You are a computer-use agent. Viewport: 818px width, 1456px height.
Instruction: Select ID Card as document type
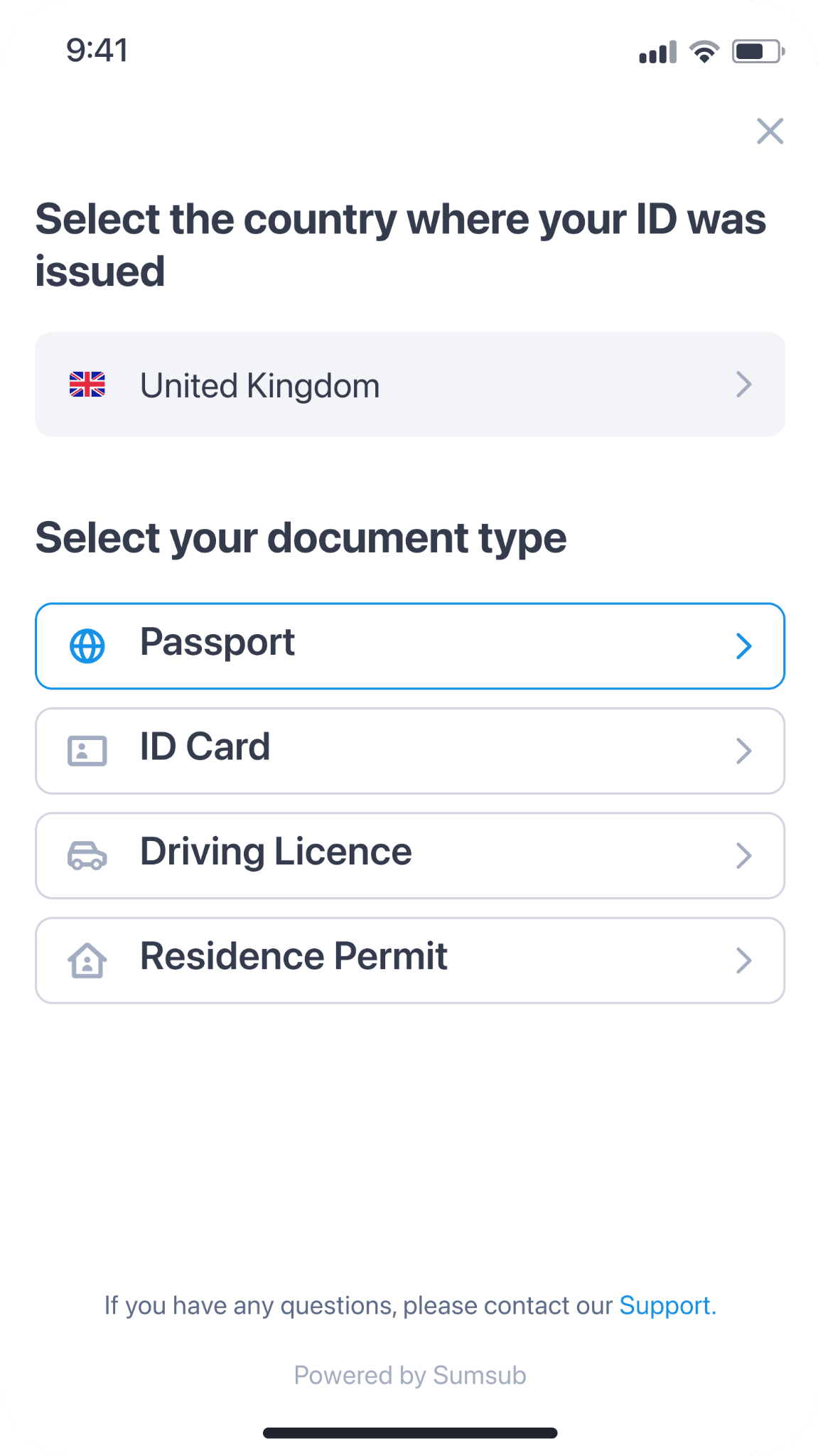pos(409,751)
